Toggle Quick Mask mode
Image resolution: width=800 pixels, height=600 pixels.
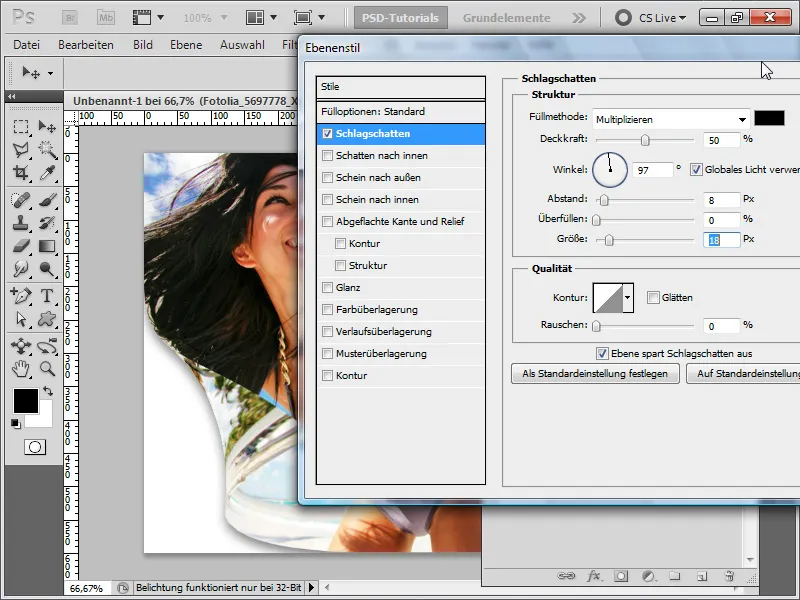(35, 447)
